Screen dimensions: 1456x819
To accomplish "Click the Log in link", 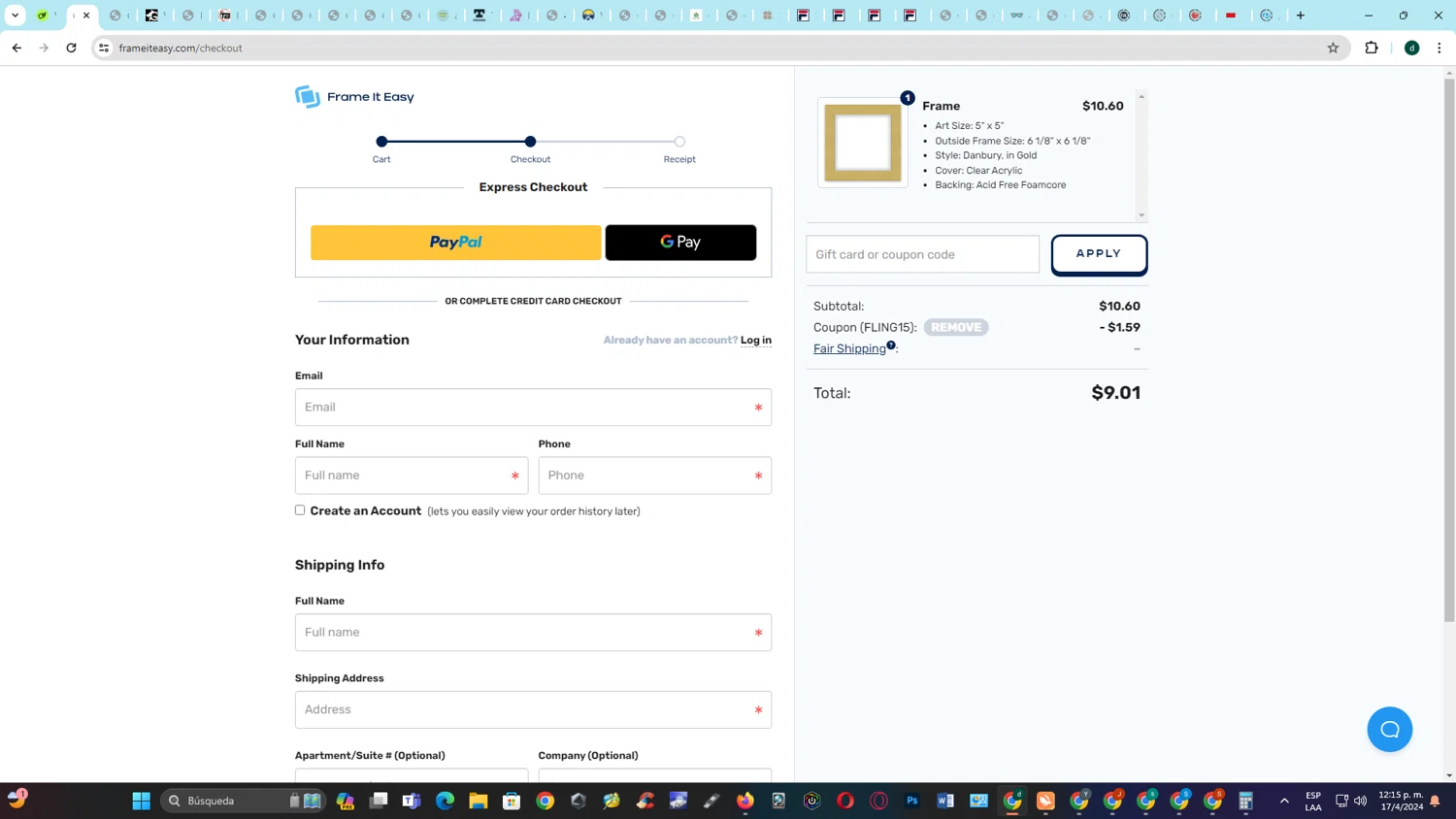I will [756, 340].
